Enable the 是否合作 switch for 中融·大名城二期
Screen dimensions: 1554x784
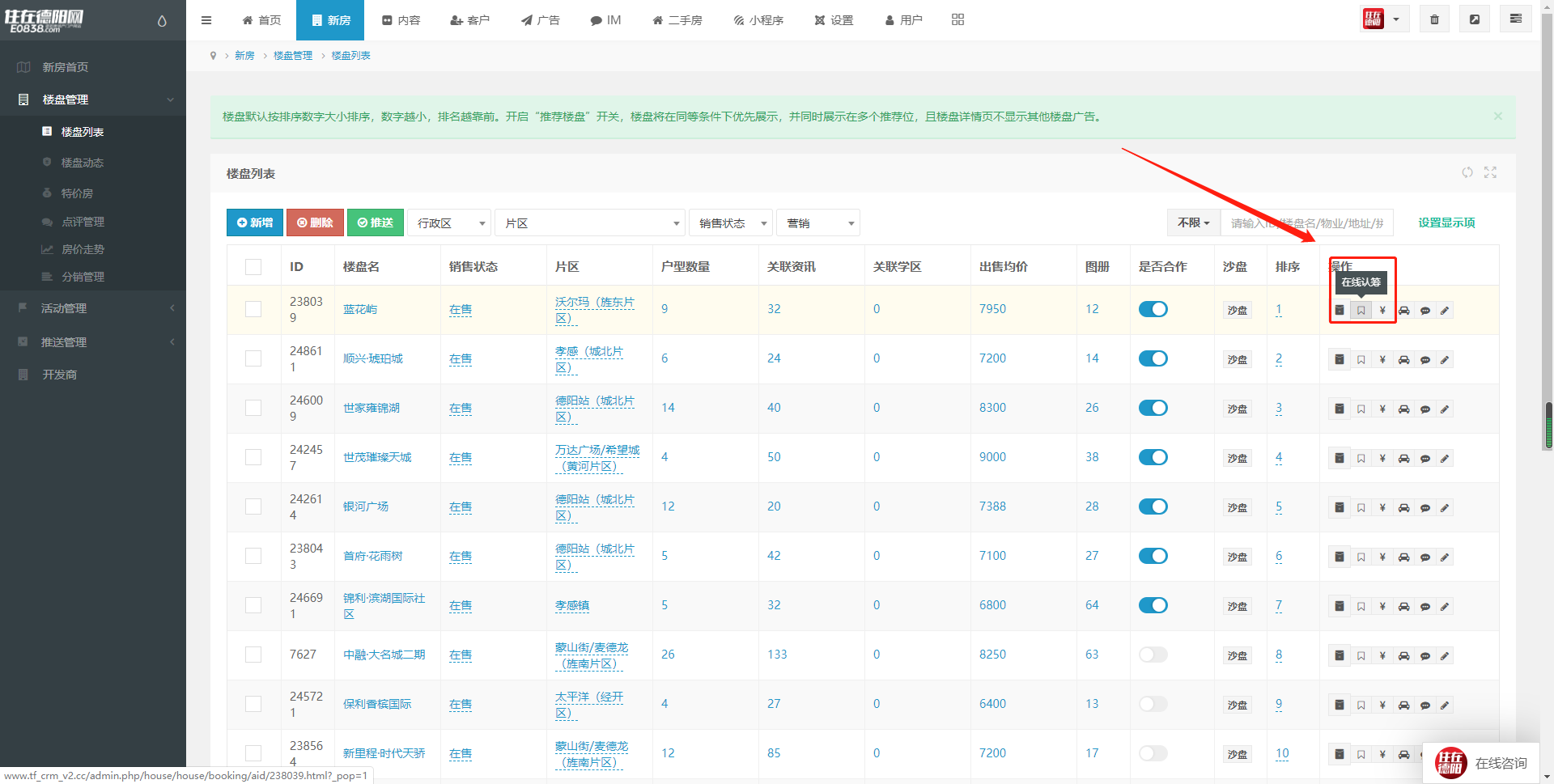tap(1153, 655)
